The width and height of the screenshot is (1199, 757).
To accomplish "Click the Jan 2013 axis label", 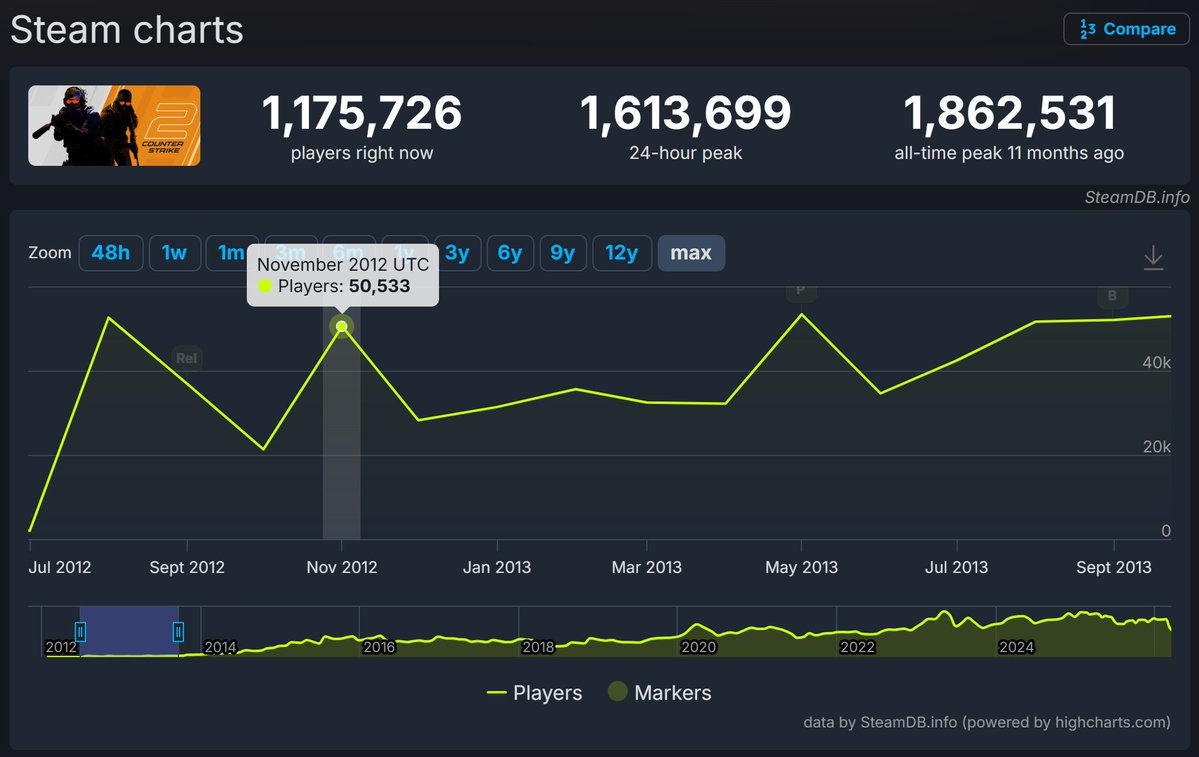I will tap(497, 567).
